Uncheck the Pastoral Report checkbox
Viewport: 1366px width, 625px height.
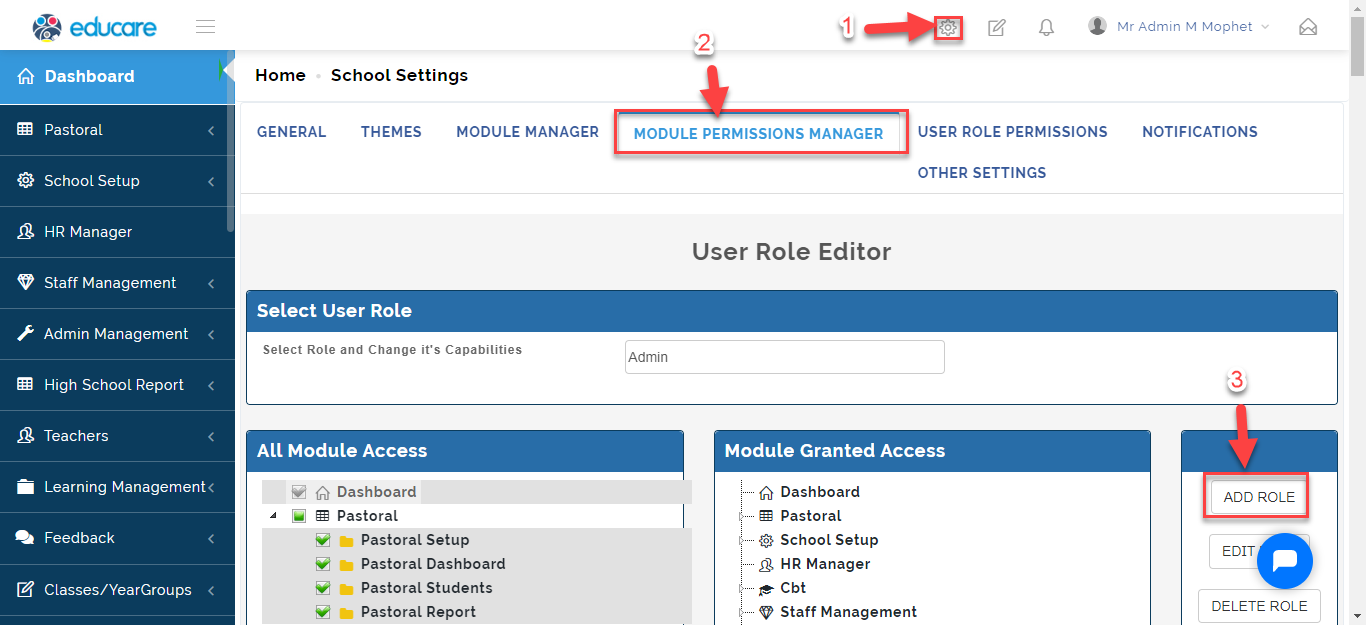pos(322,612)
